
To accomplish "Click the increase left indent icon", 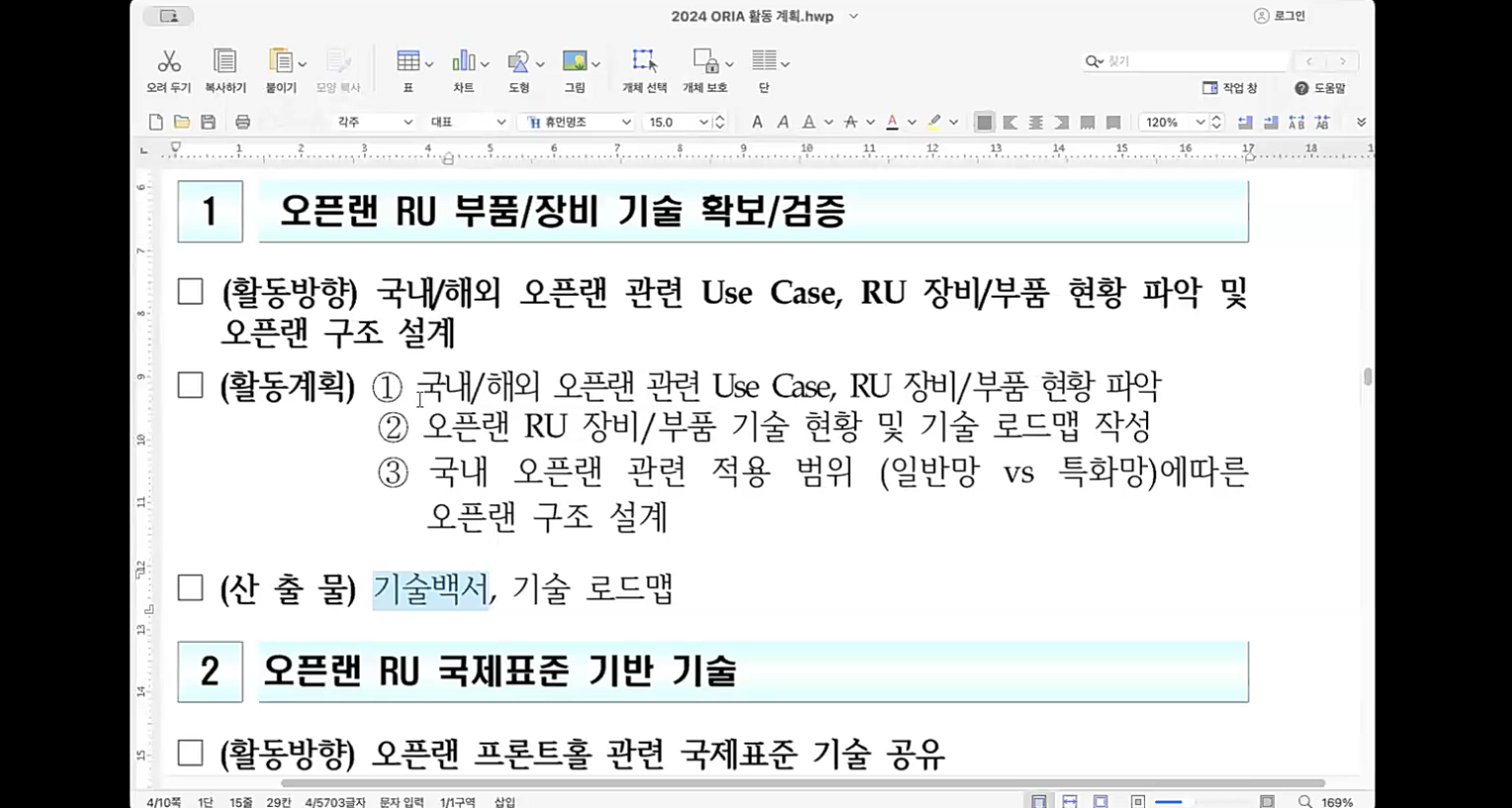I will 1271,122.
